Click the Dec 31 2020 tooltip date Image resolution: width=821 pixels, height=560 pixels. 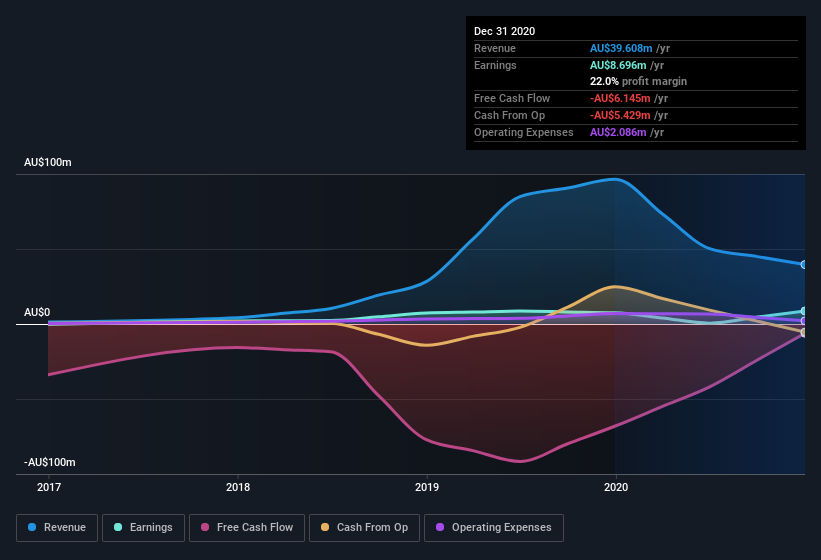(x=504, y=31)
